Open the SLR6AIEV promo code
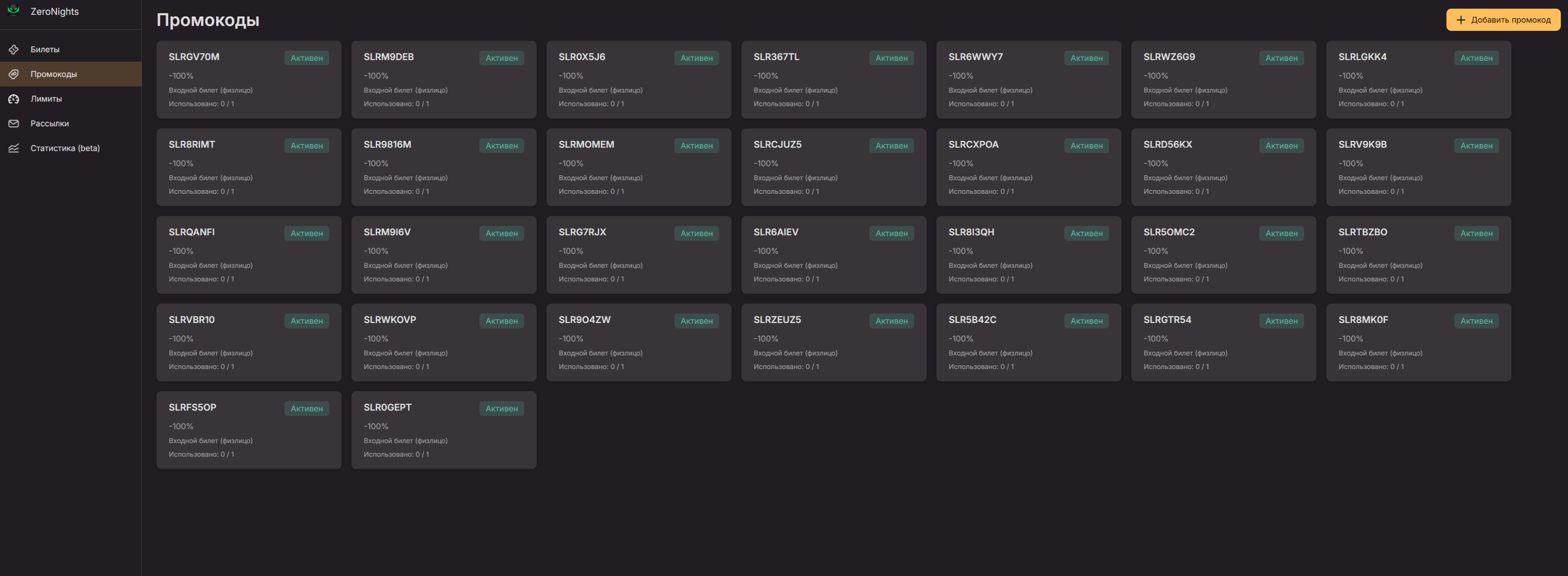The height and width of the screenshot is (576, 1568). click(833, 255)
